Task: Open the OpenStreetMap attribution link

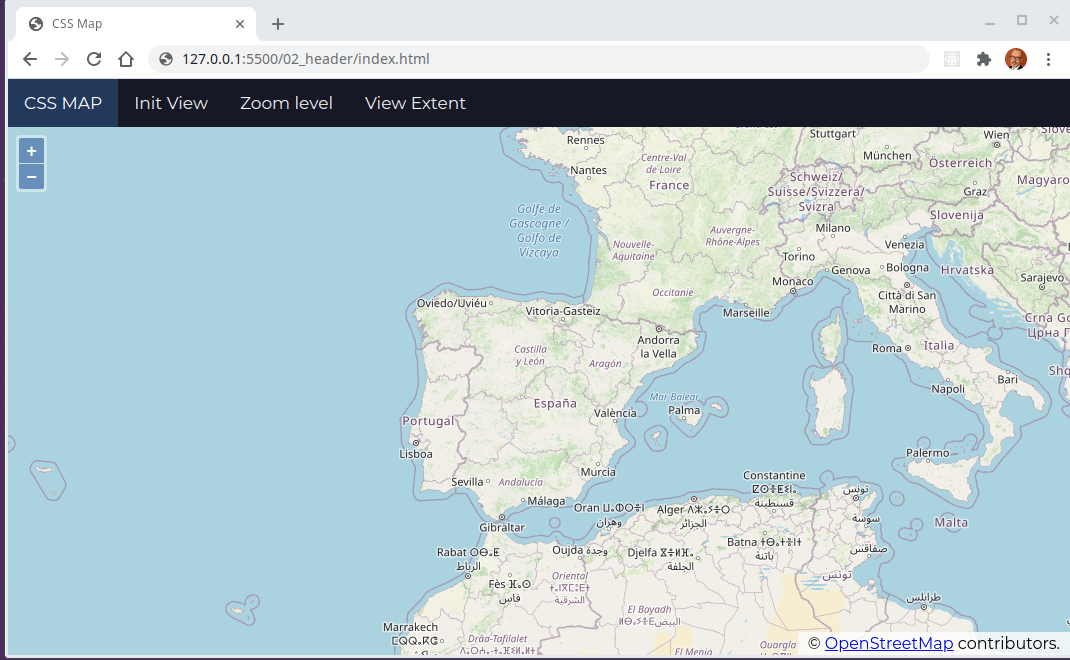Action: tap(888, 643)
